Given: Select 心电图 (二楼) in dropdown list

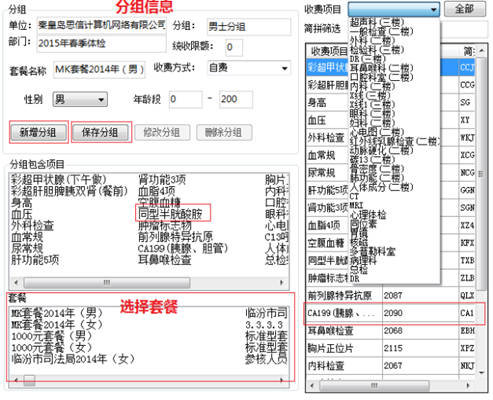Looking at the screenshot, I should tap(377, 132).
